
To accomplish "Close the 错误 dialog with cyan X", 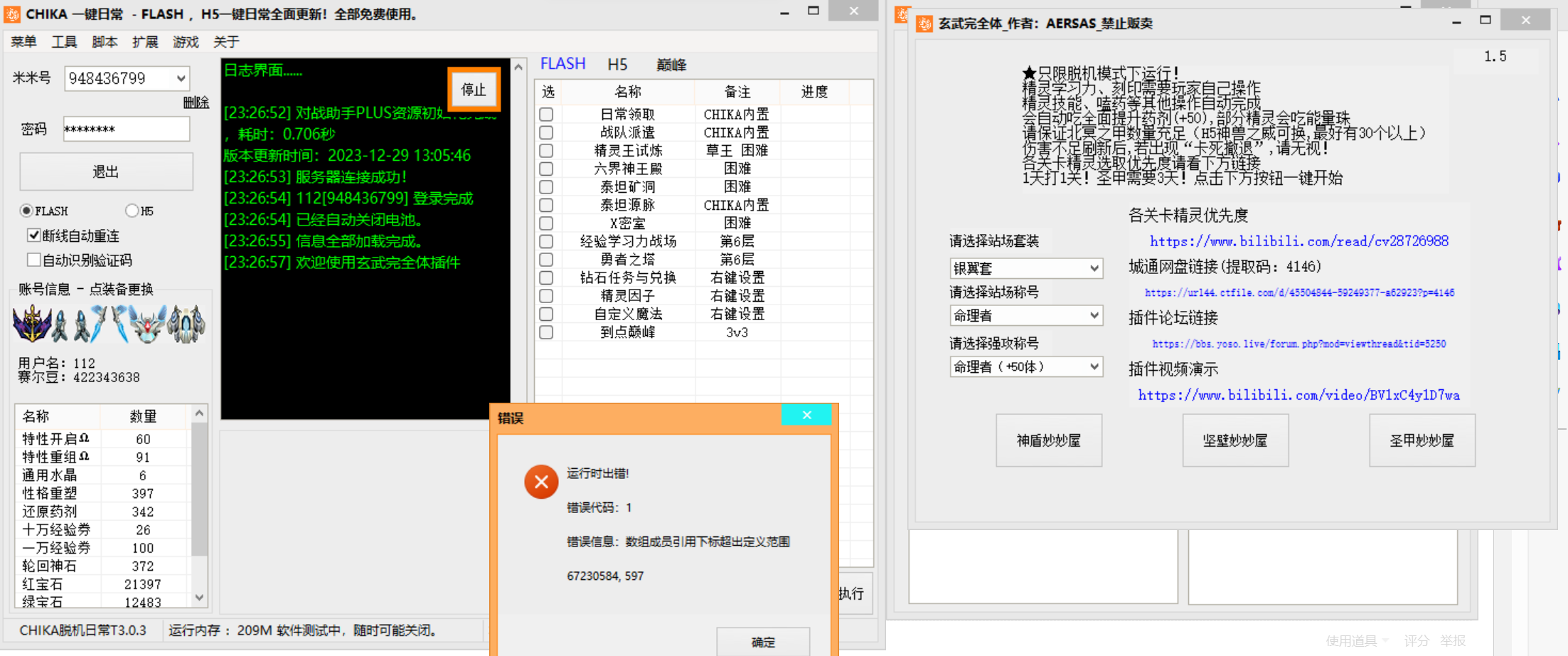I will (x=806, y=415).
